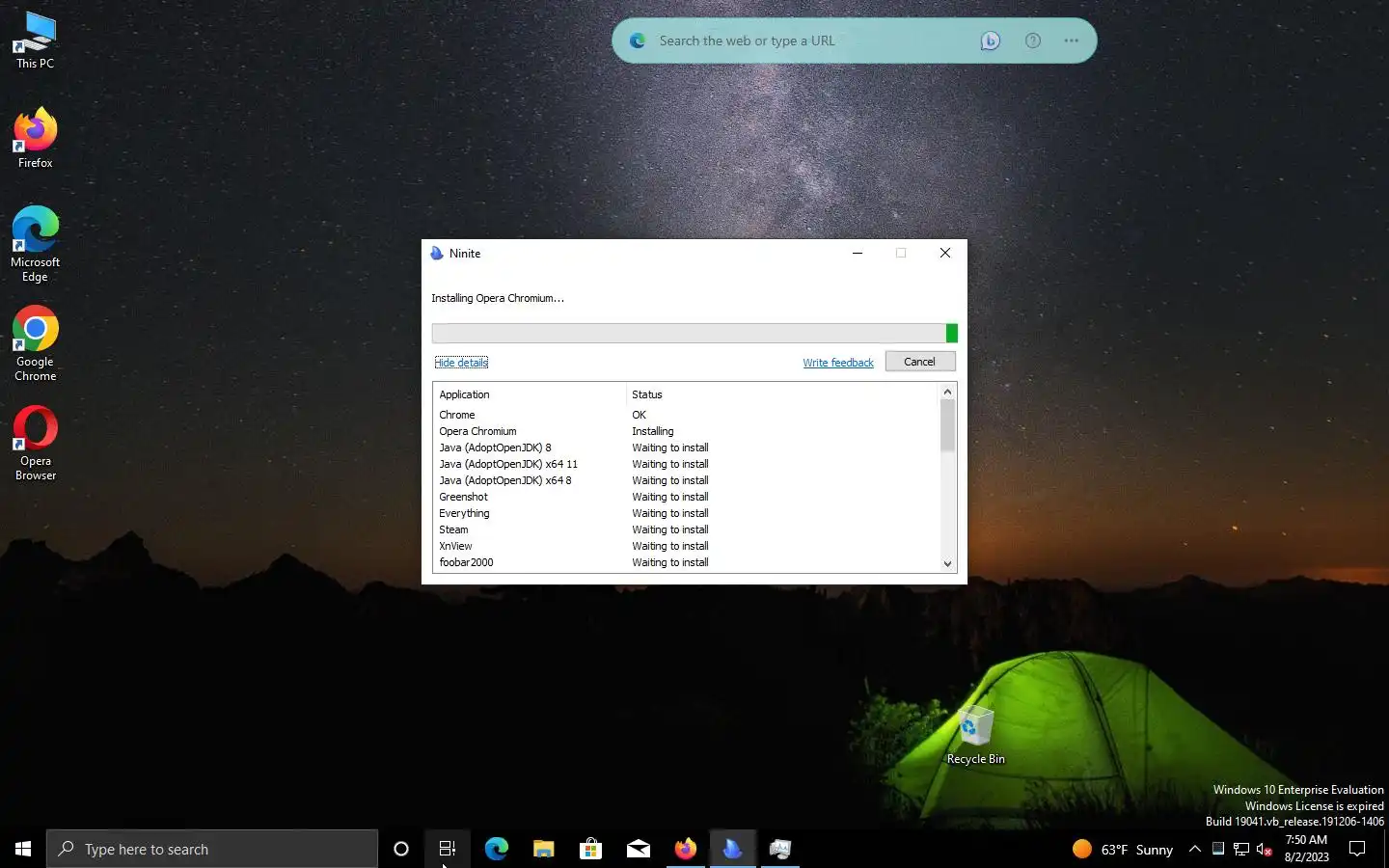Open the notification center icon
This screenshot has width=1389, height=868.
click(1357, 849)
